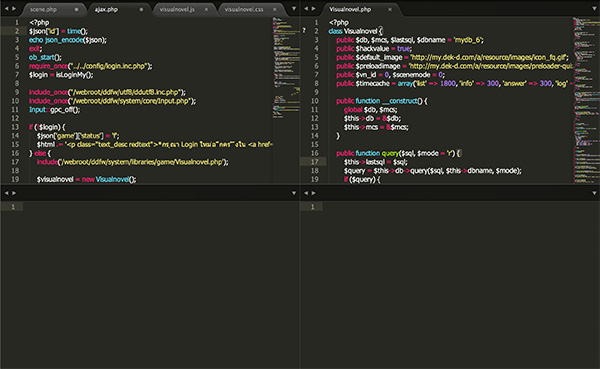
Task: Click the "echo json_encode($json);" line
Action: [68, 40]
